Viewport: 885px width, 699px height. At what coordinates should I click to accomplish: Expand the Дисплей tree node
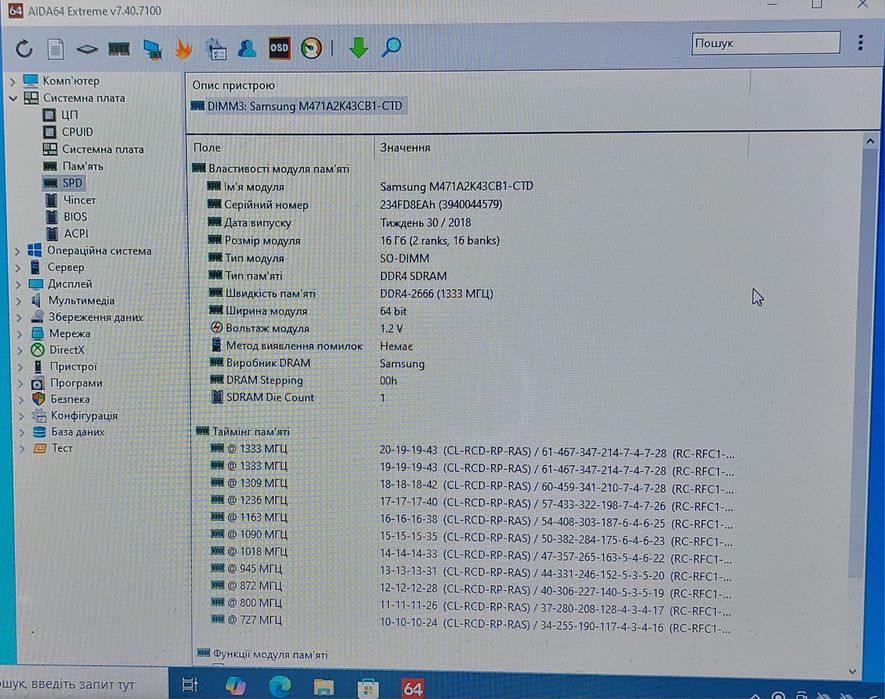click(x=19, y=285)
